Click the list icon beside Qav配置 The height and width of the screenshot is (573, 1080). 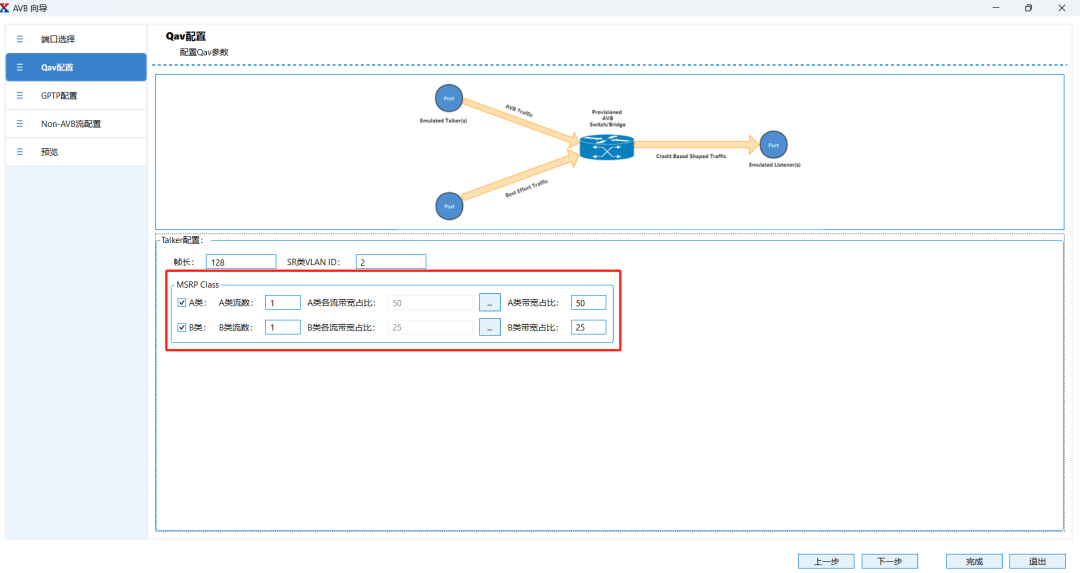tap(19, 67)
